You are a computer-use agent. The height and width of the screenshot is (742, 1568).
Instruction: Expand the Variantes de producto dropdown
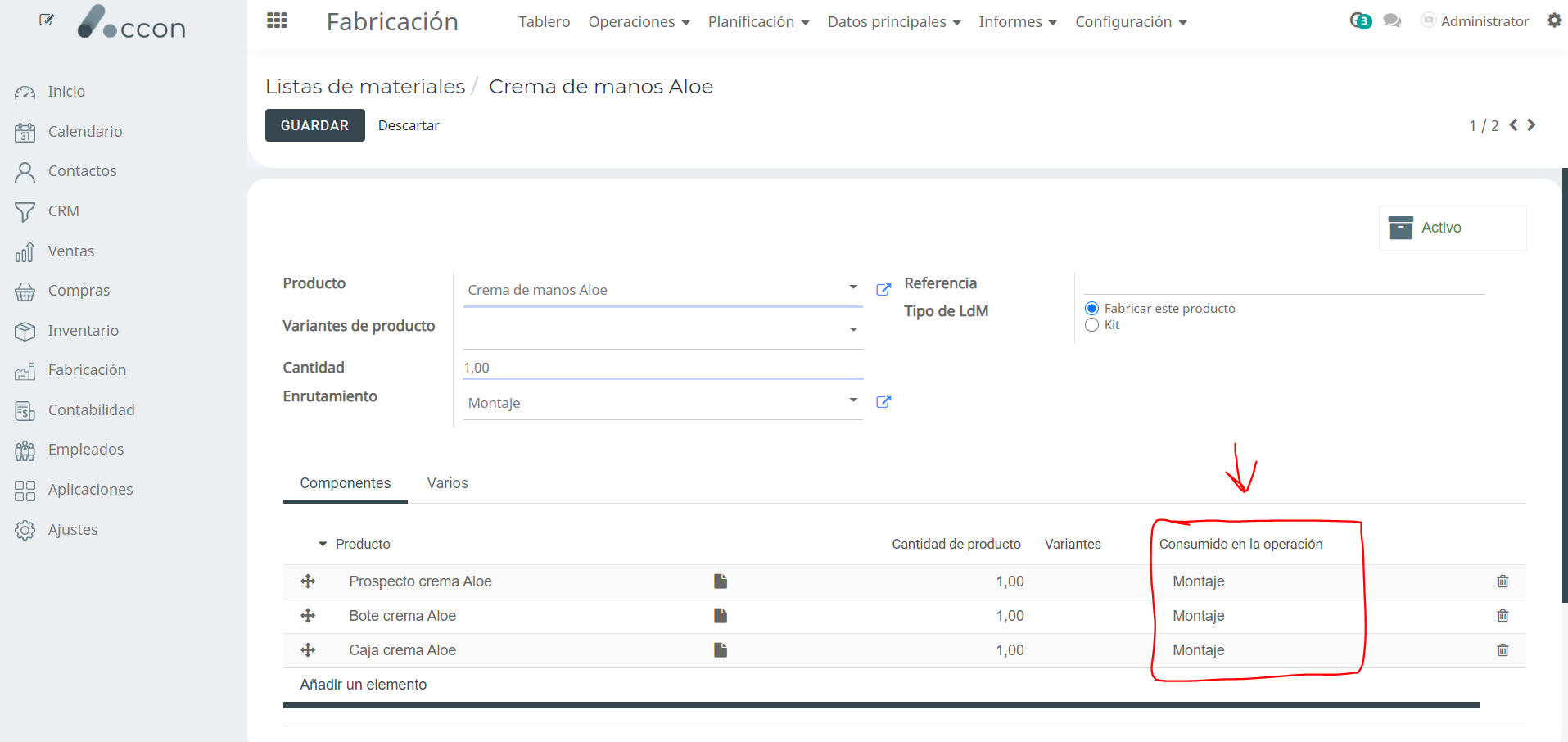click(853, 329)
